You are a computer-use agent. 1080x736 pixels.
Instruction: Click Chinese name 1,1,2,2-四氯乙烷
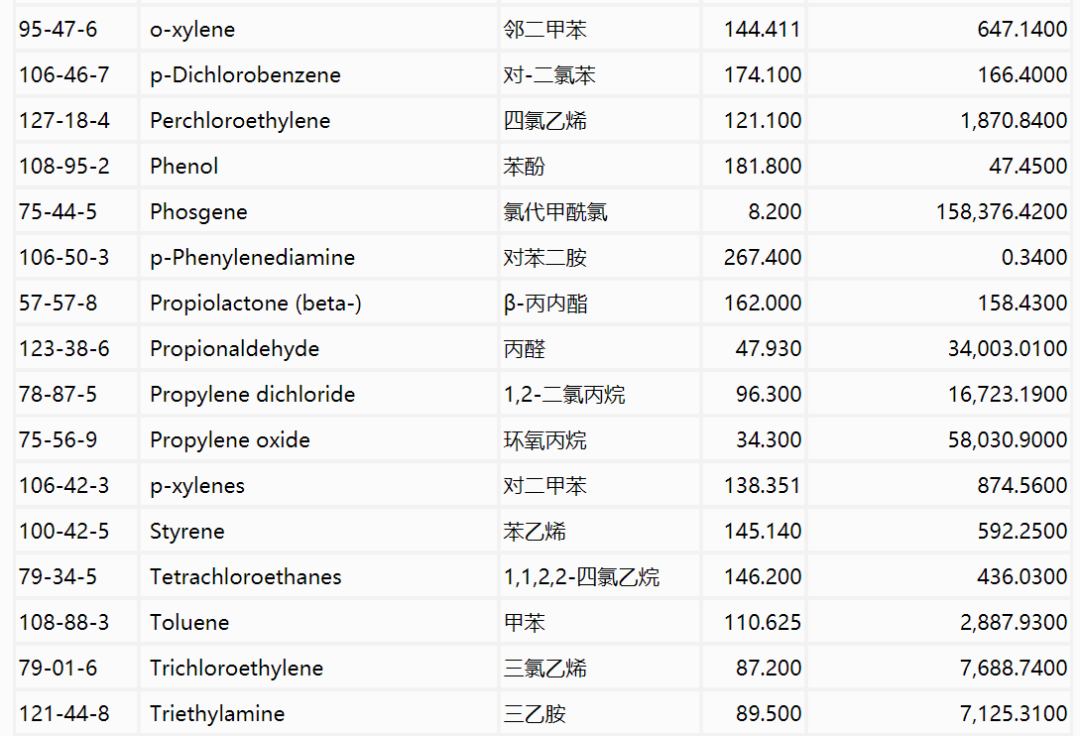[x=581, y=577]
